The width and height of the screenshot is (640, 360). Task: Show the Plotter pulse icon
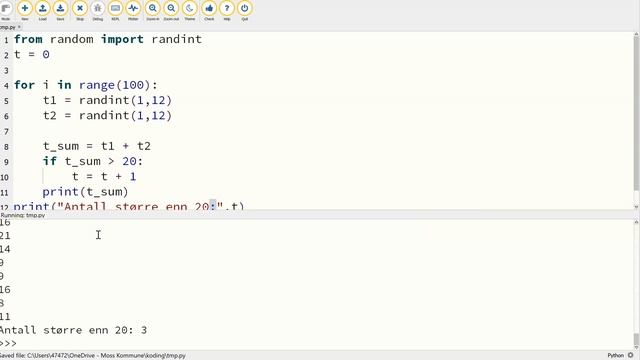pyautogui.click(x=133, y=9)
